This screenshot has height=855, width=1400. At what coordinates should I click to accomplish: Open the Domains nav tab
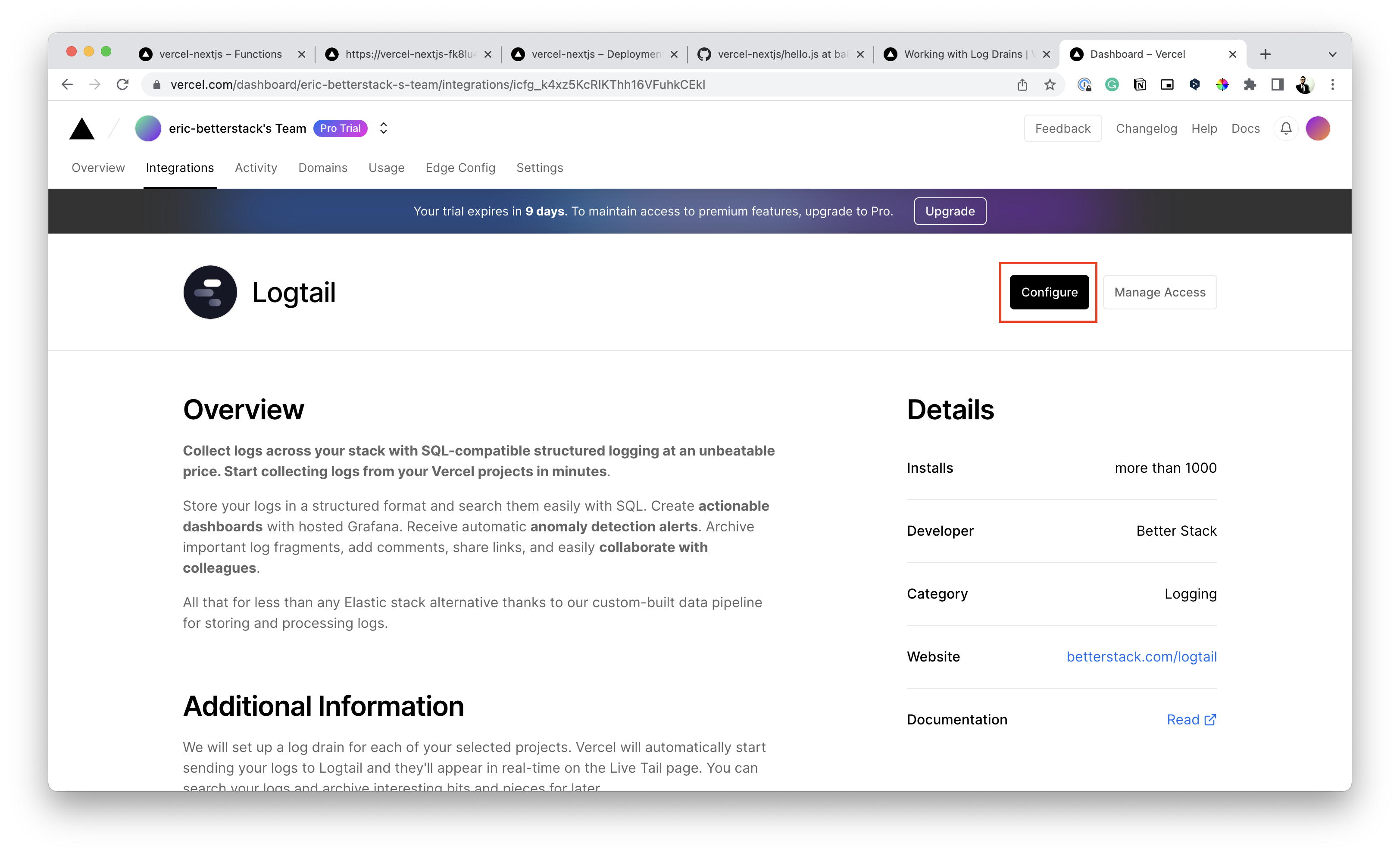coord(323,168)
